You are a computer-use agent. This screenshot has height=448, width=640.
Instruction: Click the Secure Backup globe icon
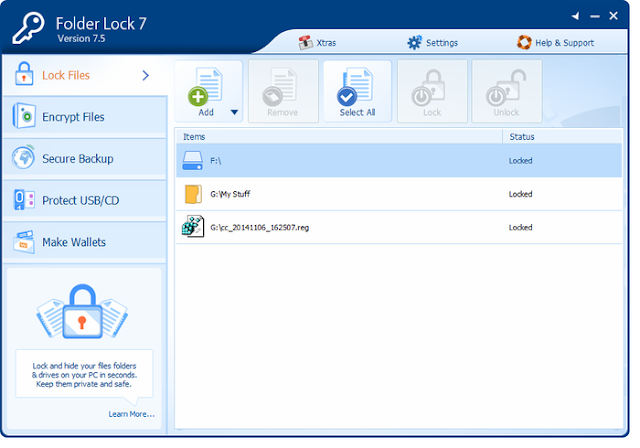(23, 157)
